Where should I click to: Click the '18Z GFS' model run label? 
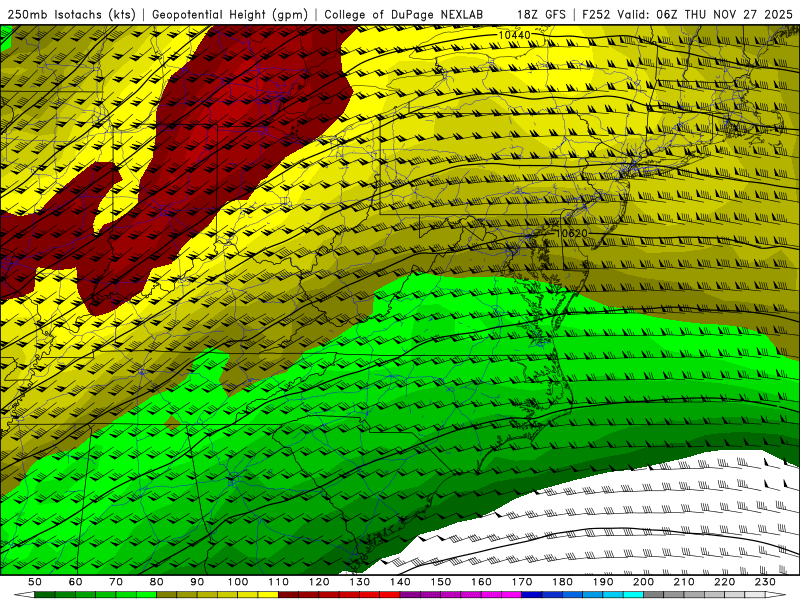click(x=541, y=14)
